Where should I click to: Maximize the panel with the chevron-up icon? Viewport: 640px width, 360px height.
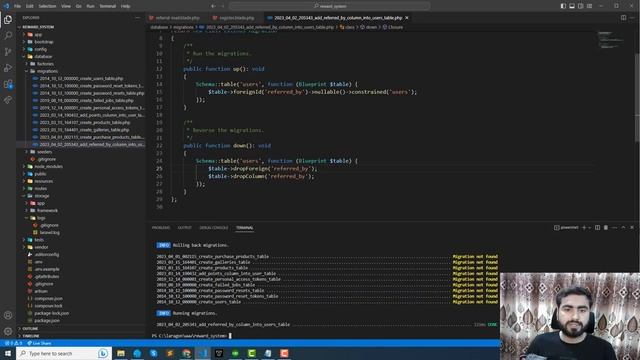(623, 228)
